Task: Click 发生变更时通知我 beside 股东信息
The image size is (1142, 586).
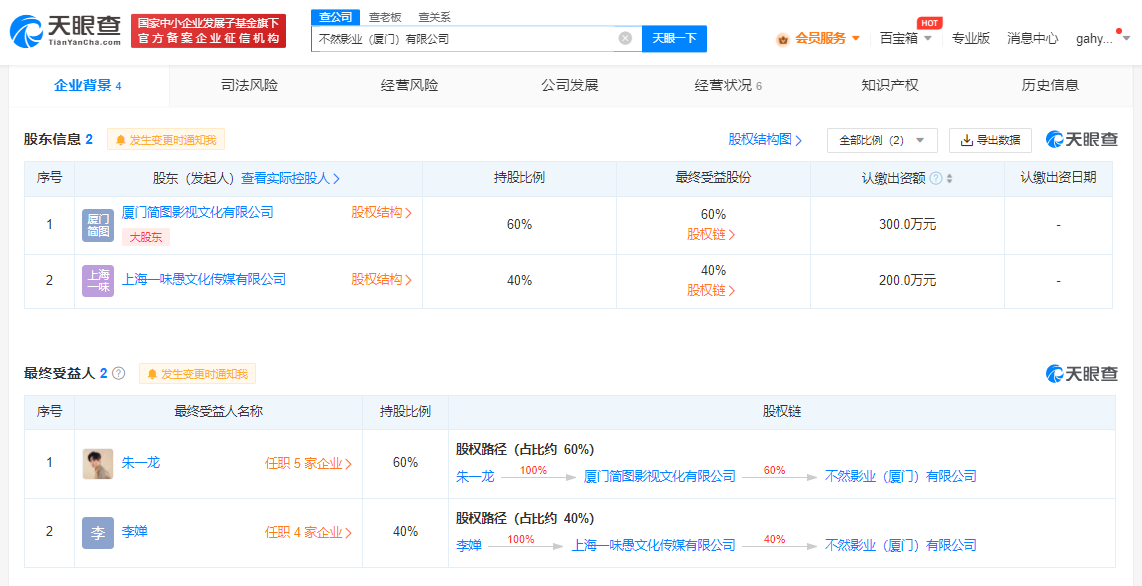Action: click(166, 140)
